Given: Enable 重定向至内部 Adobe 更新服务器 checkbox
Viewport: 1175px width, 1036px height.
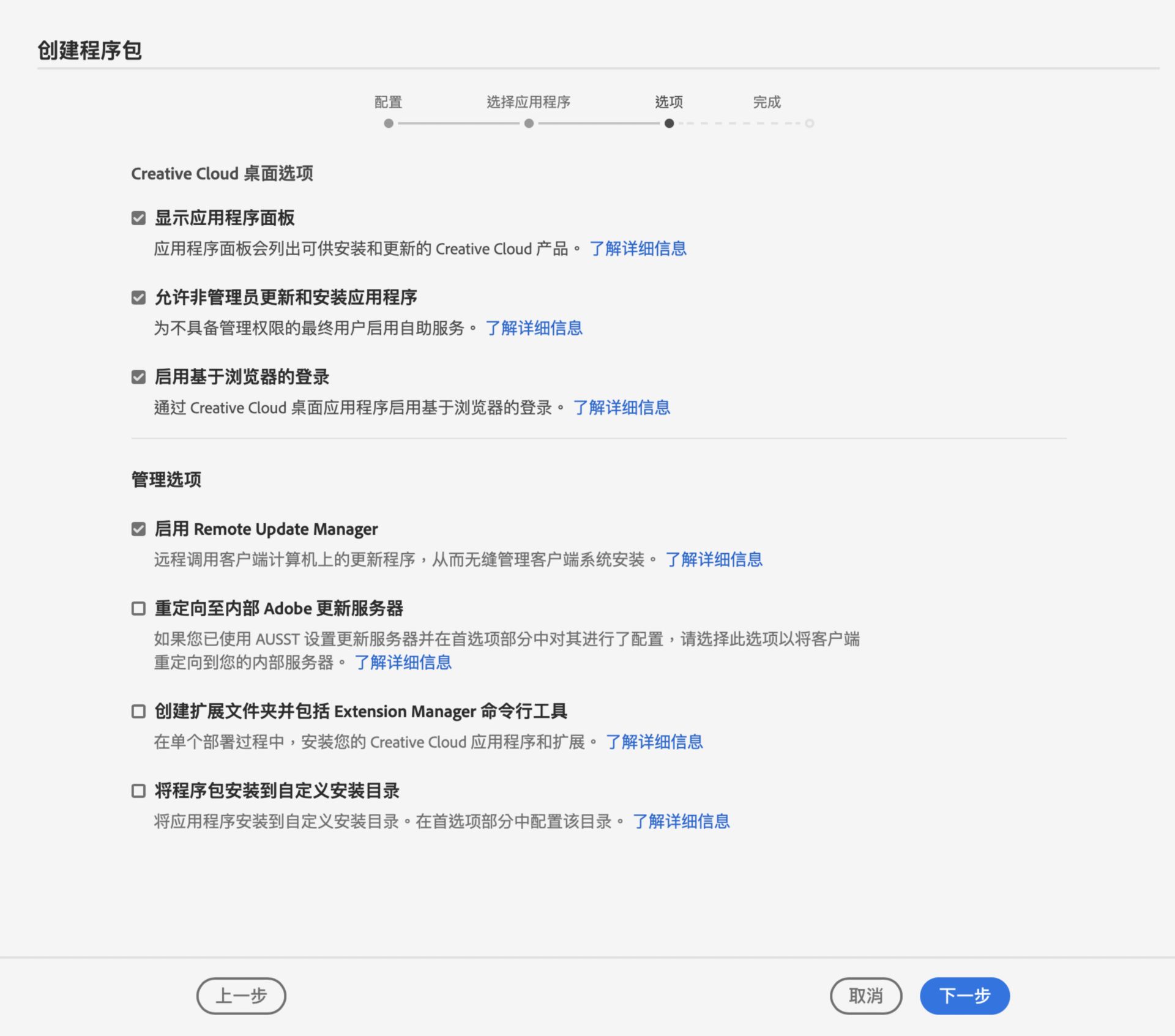Looking at the screenshot, I should point(138,609).
